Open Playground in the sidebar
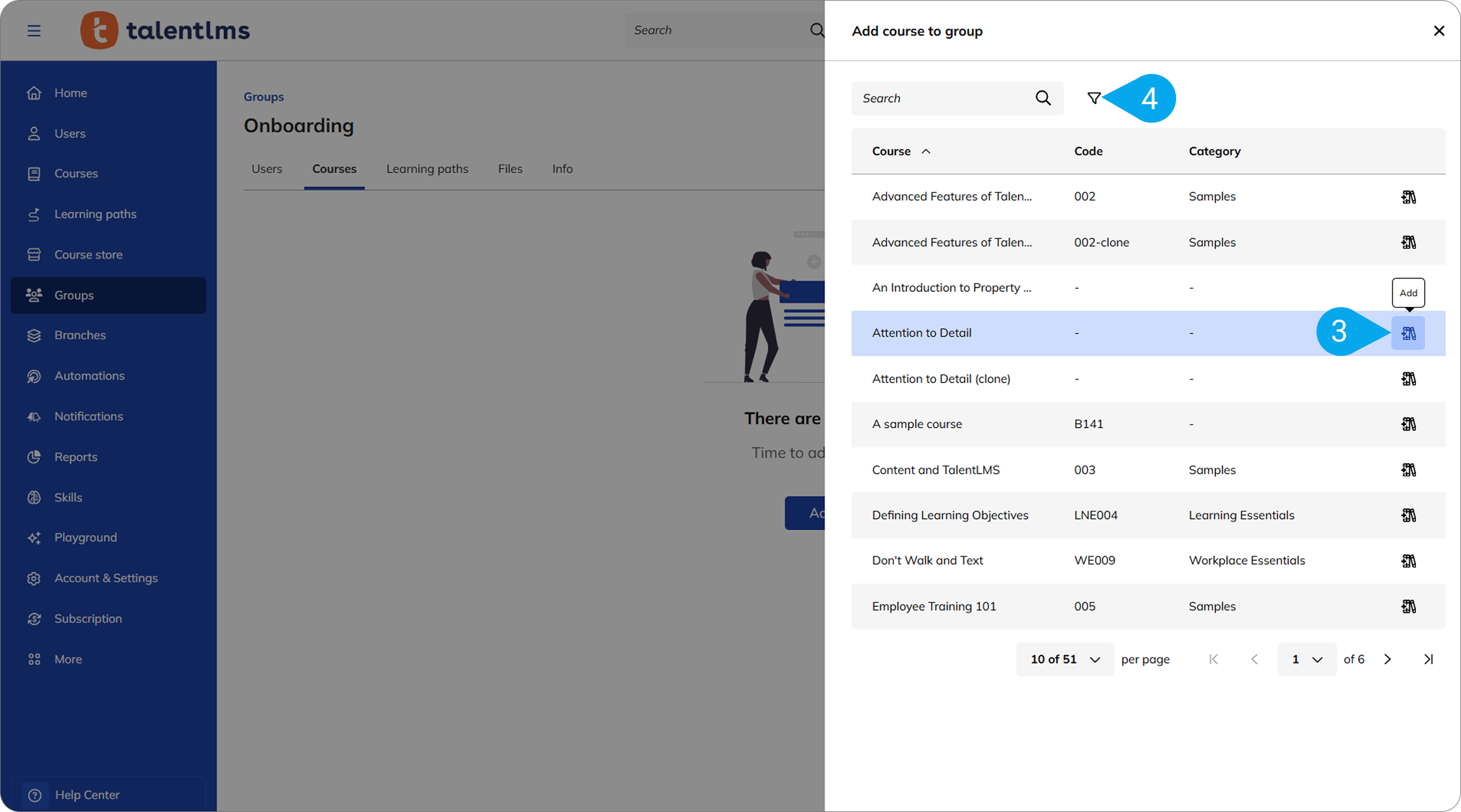 click(x=108, y=538)
